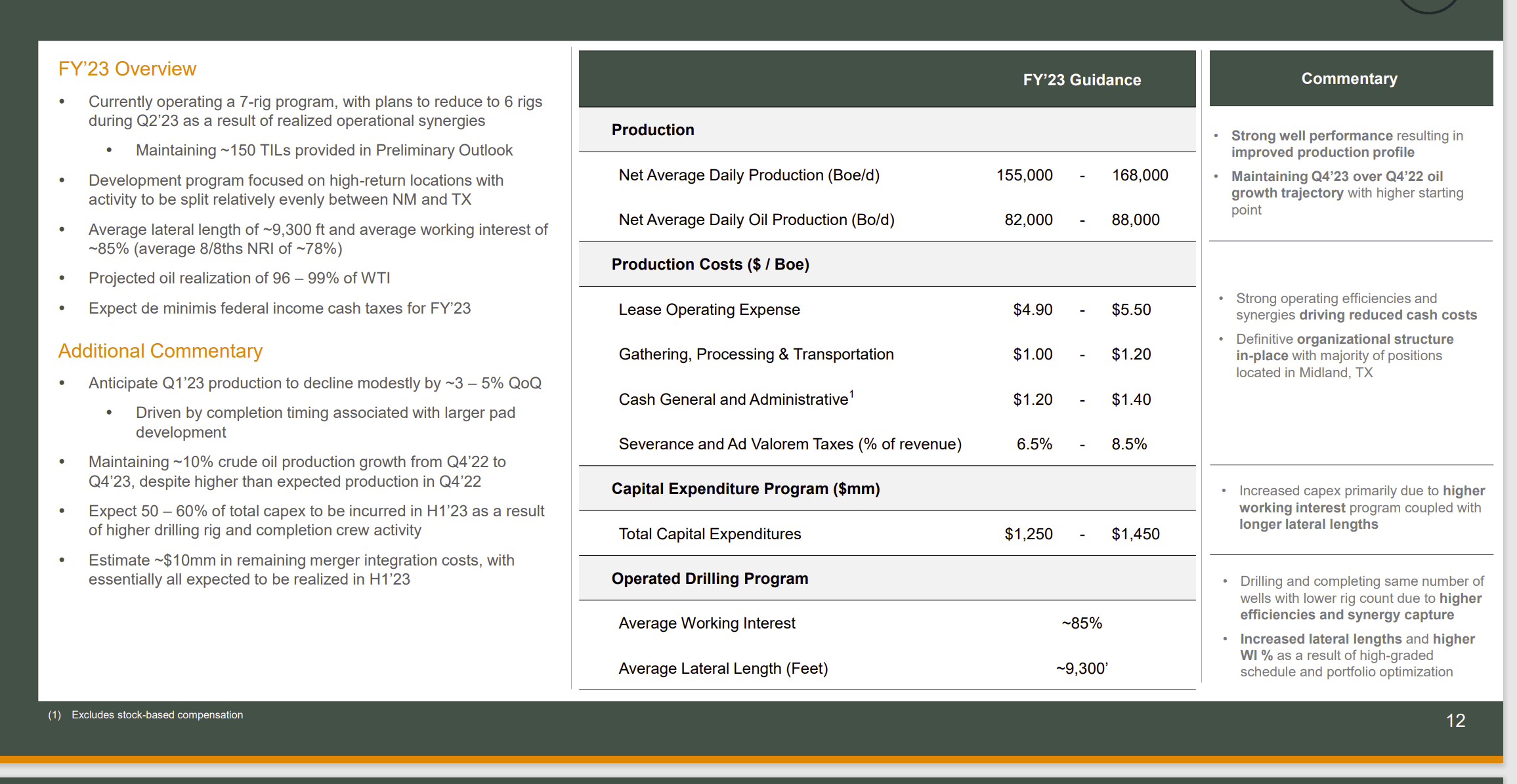Viewport: 1517px width, 784px height.
Task: Select the 6.5% value
Action: [1035, 444]
